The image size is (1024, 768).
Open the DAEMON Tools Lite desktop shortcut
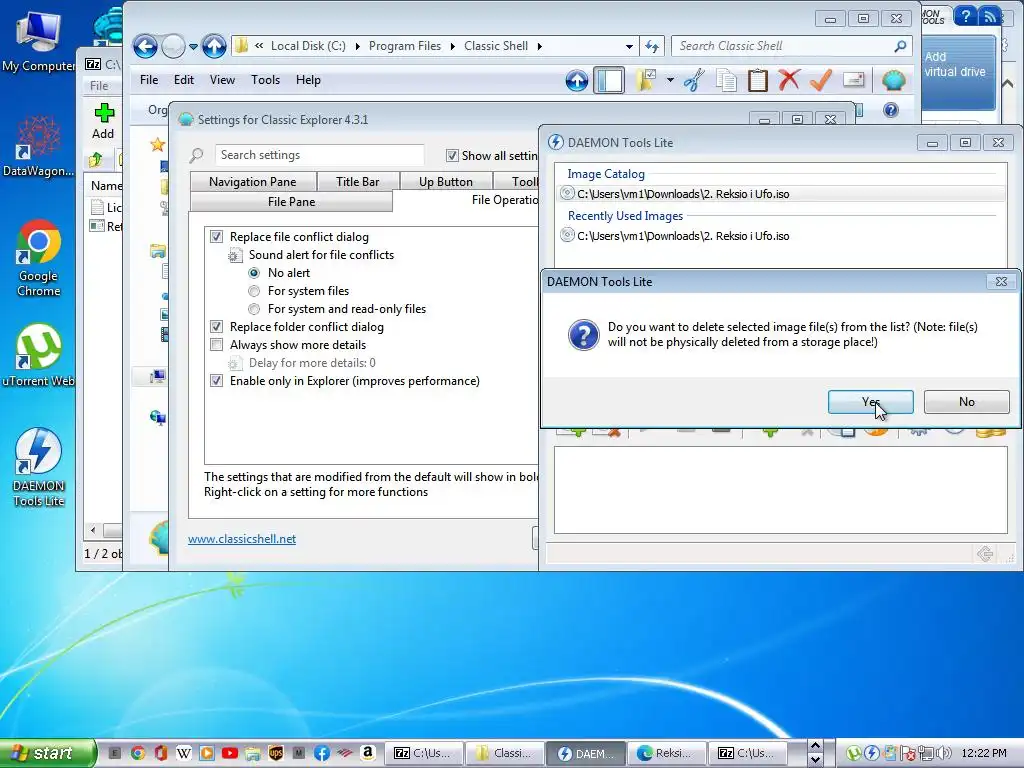click(x=39, y=467)
